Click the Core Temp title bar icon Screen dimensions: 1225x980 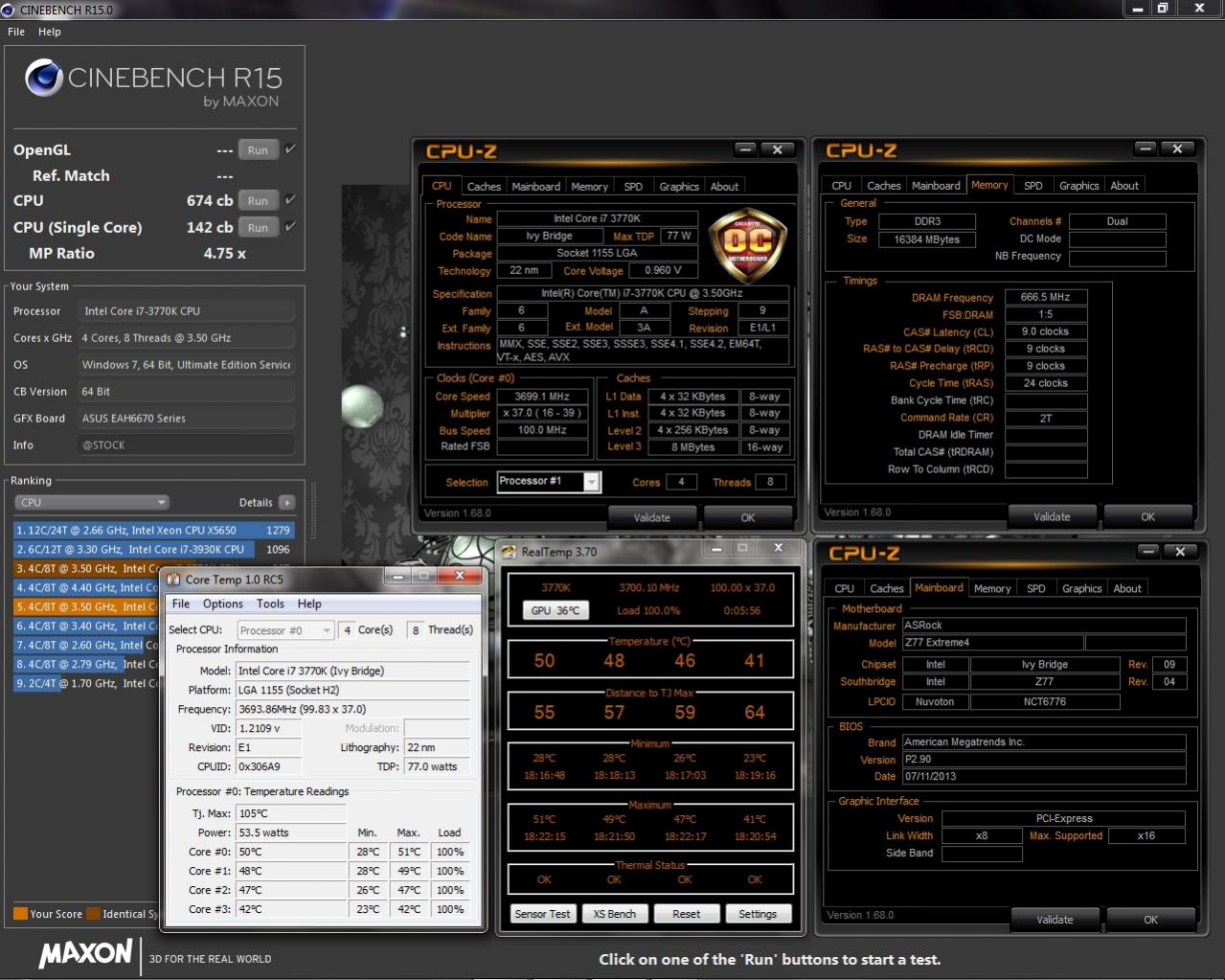pos(173,579)
